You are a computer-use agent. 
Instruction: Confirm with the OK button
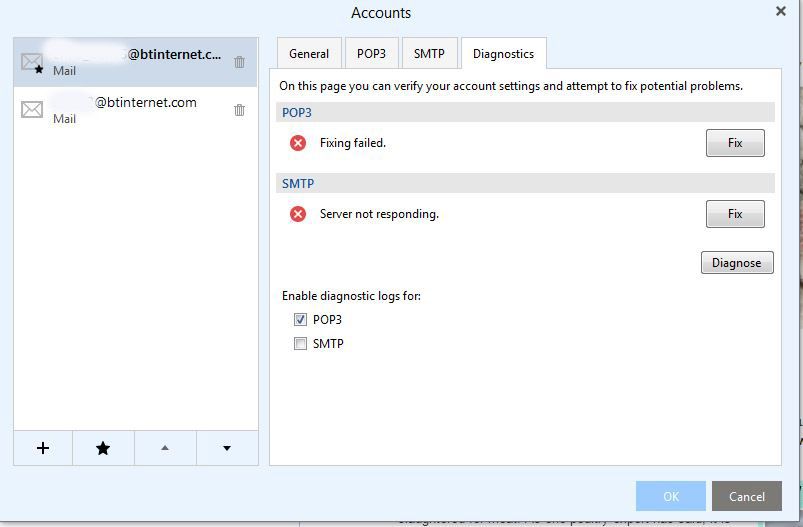[671, 496]
